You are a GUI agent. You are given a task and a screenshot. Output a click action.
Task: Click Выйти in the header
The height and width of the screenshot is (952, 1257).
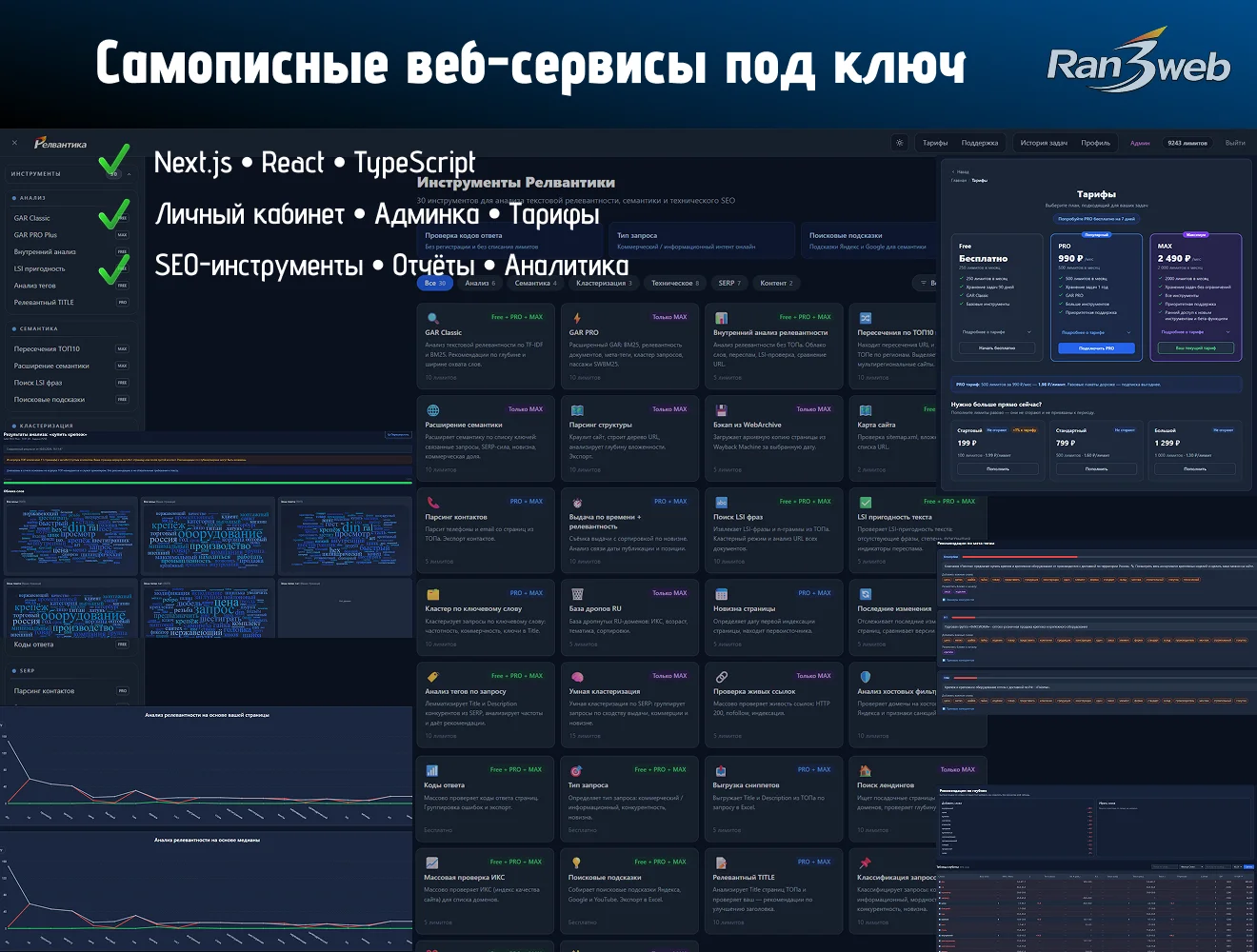point(1235,143)
